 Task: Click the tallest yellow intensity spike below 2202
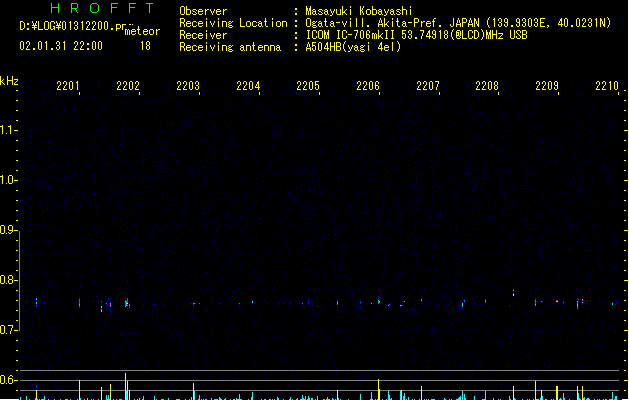click(126, 386)
